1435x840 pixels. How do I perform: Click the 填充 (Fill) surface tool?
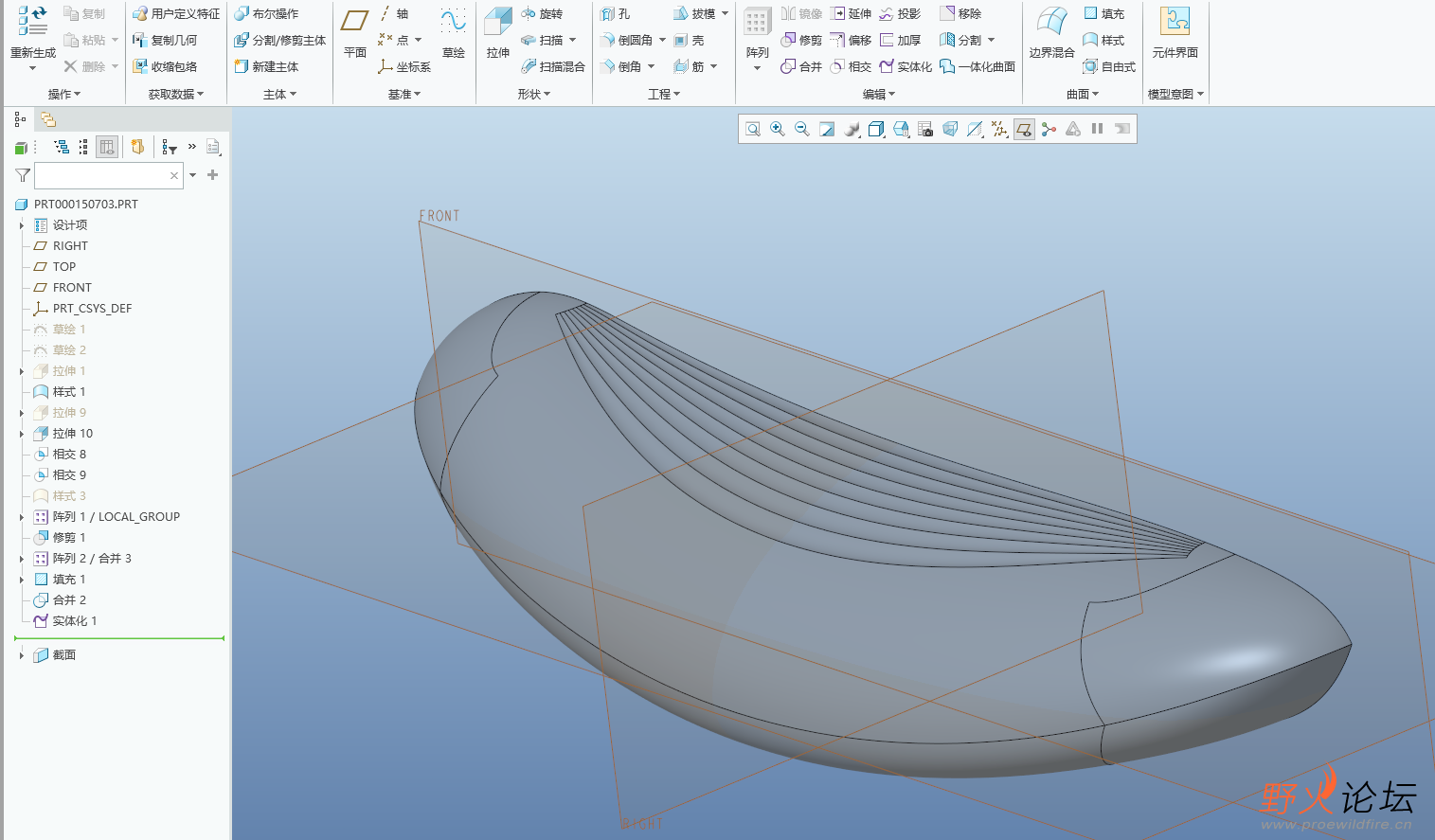click(1103, 14)
